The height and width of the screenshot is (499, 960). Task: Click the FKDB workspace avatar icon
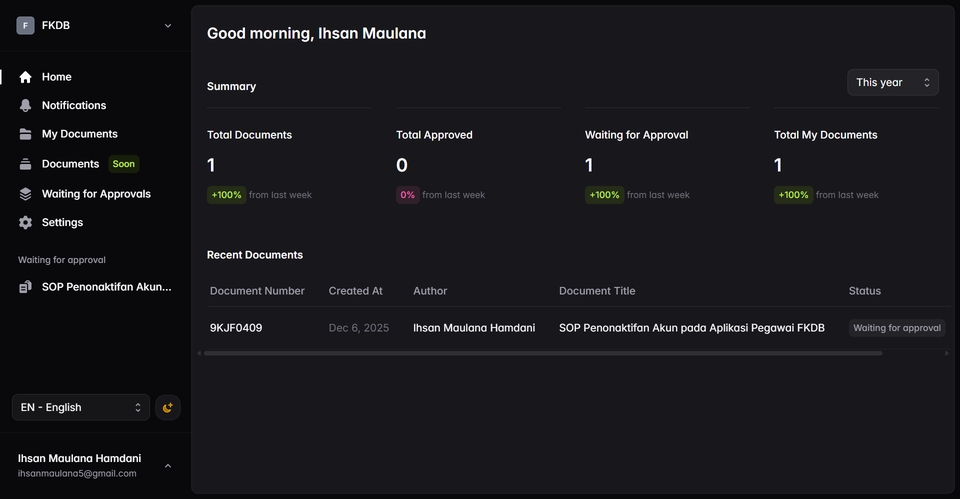tap(26, 26)
